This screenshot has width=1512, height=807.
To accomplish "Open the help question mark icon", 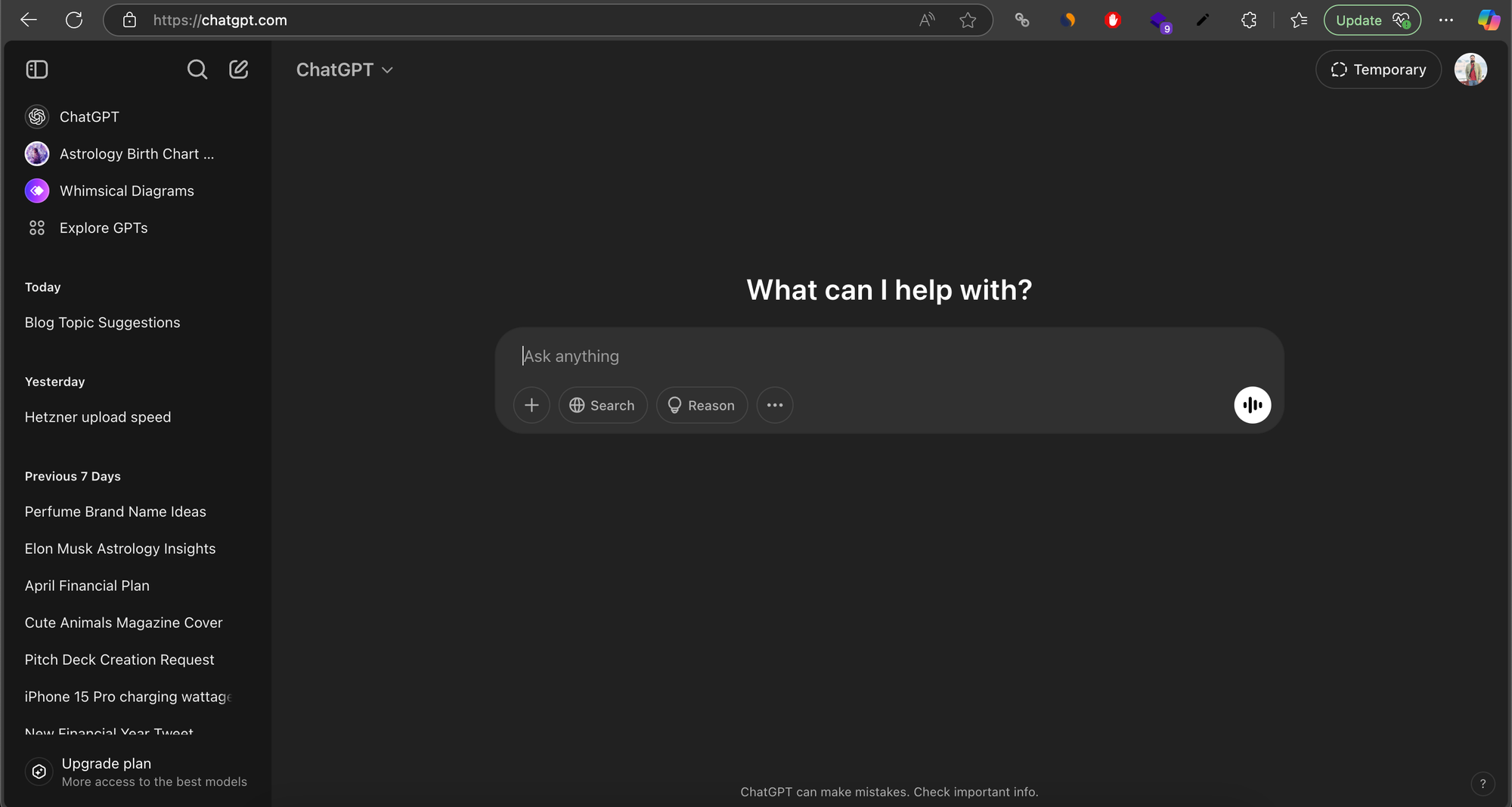I will click(1483, 784).
